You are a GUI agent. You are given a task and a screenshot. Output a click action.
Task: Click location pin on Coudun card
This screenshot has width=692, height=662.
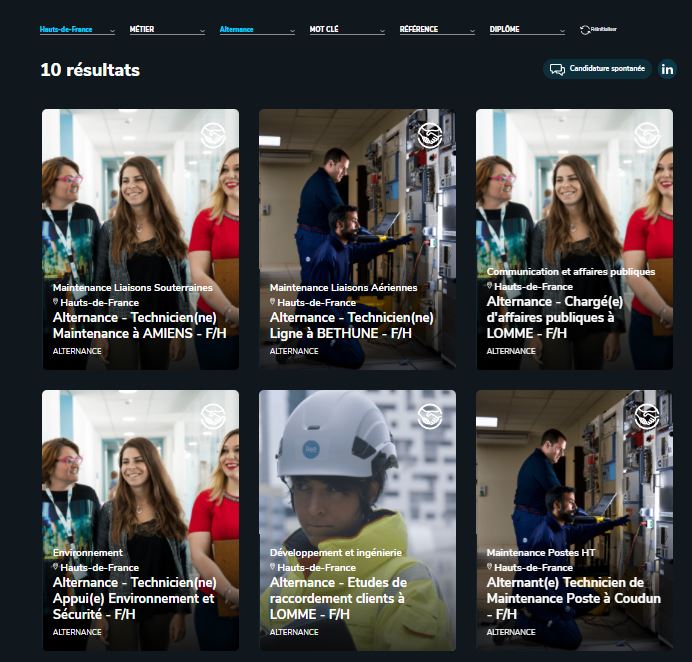(x=489, y=567)
